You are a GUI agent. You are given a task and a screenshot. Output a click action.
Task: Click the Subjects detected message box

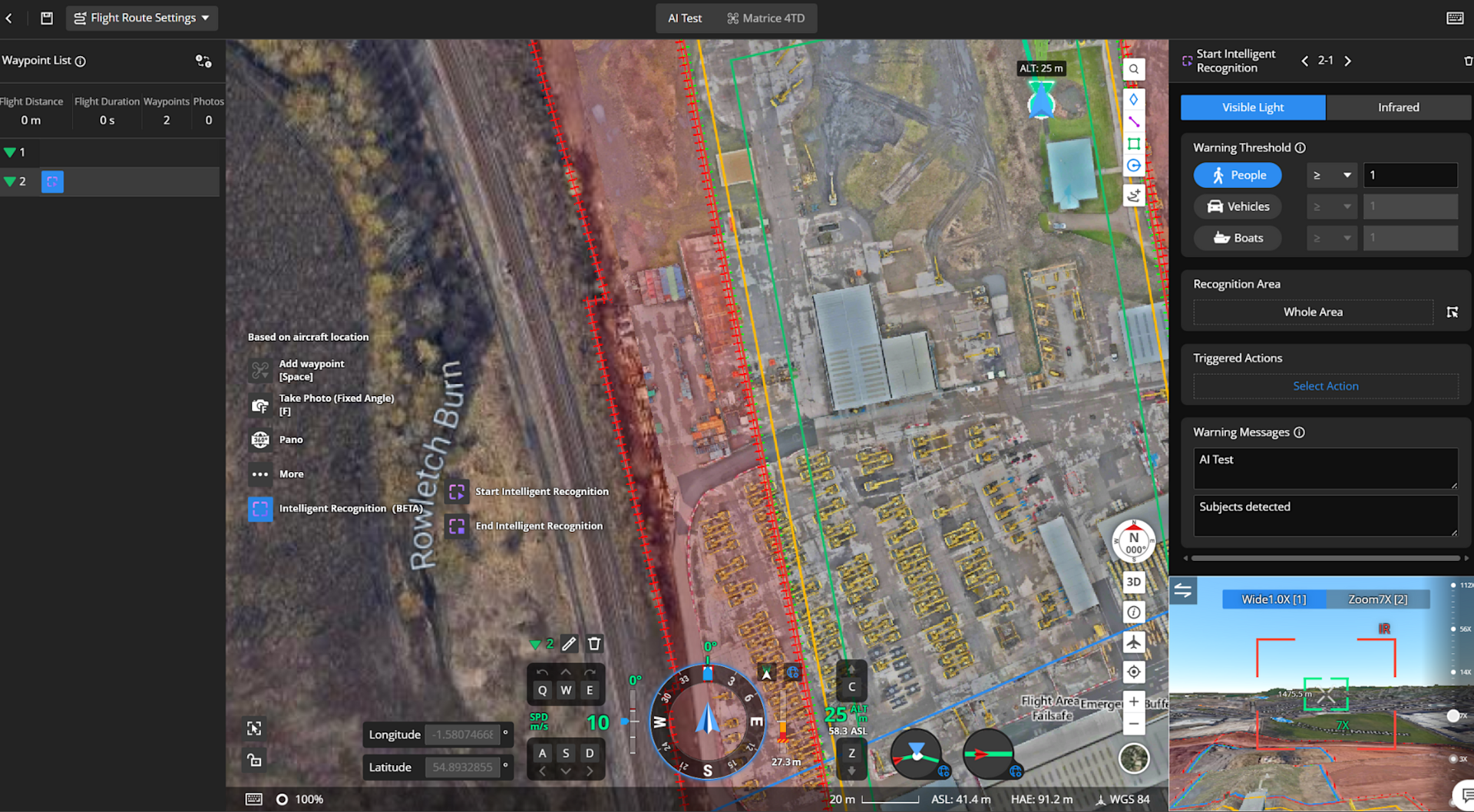tap(1326, 516)
